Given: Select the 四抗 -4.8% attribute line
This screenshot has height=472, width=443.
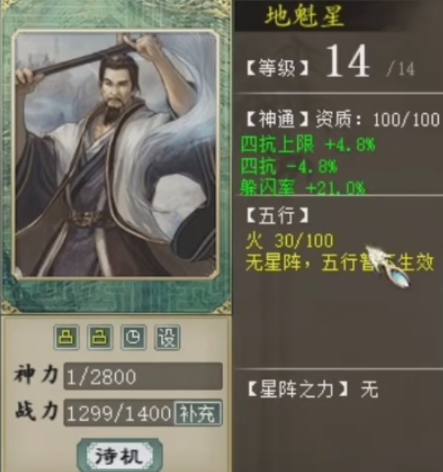Looking at the screenshot, I should click(x=289, y=166).
